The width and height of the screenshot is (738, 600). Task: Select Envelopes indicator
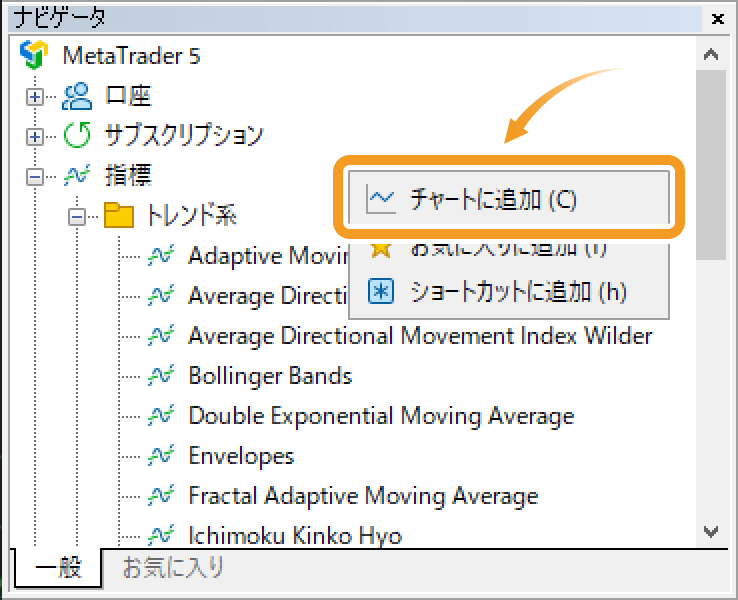pyautogui.click(x=241, y=456)
